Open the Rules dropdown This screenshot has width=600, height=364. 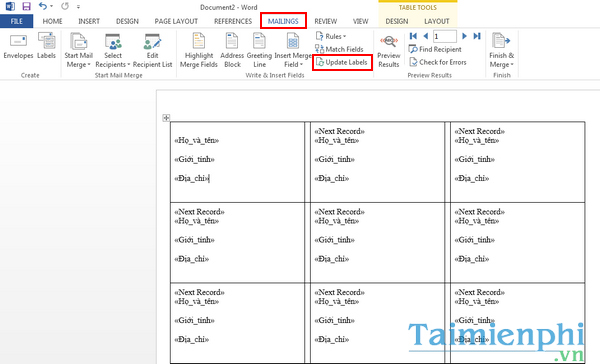point(331,36)
